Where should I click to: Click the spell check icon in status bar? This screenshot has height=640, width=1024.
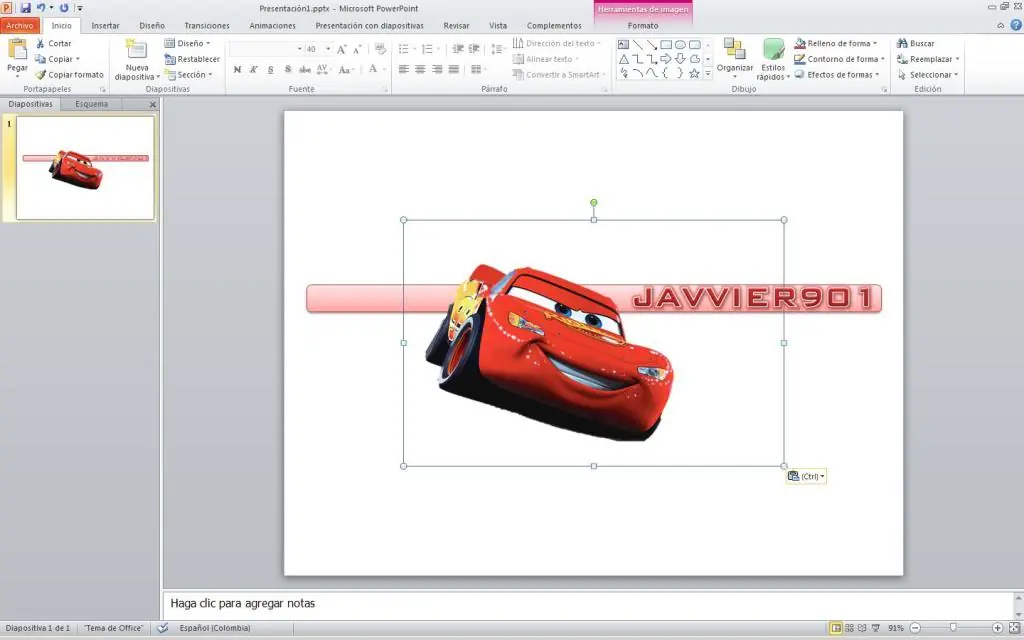(x=163, y=628)
